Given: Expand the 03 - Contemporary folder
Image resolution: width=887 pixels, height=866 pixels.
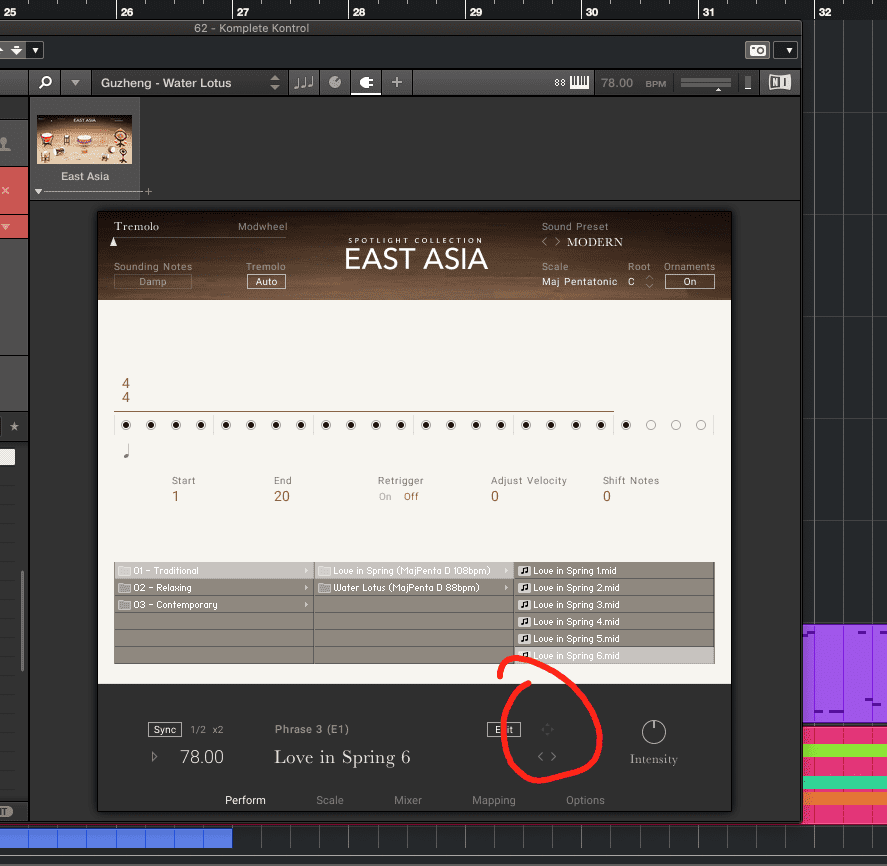Looking at the screenshot, I should click(x=214, y=605).
